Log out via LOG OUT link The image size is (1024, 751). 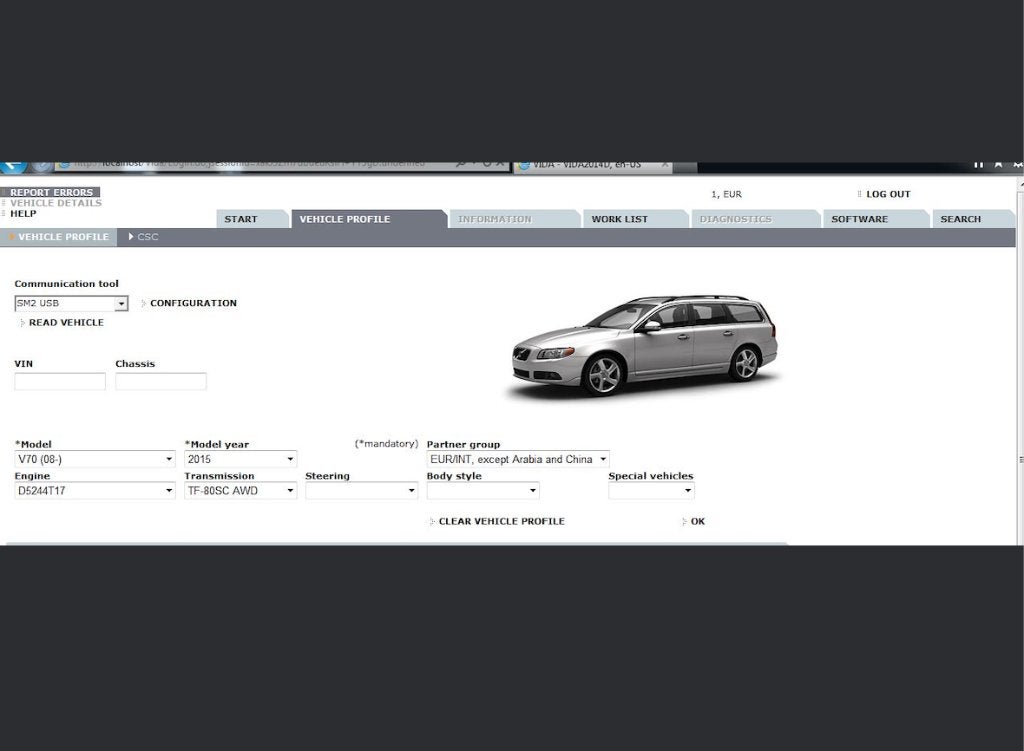(888, 194)
